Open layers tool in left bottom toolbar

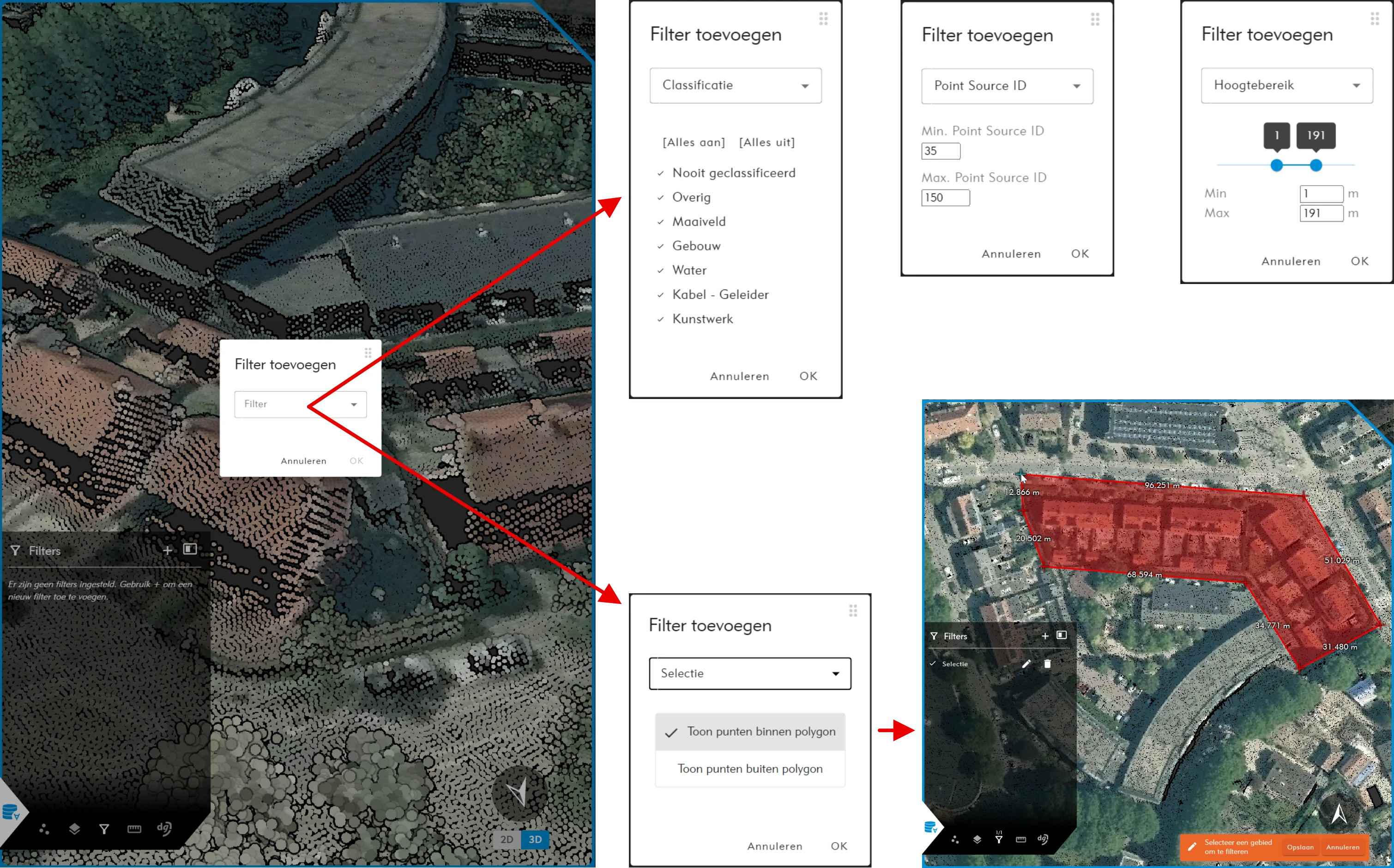click(x=74, y=828)
